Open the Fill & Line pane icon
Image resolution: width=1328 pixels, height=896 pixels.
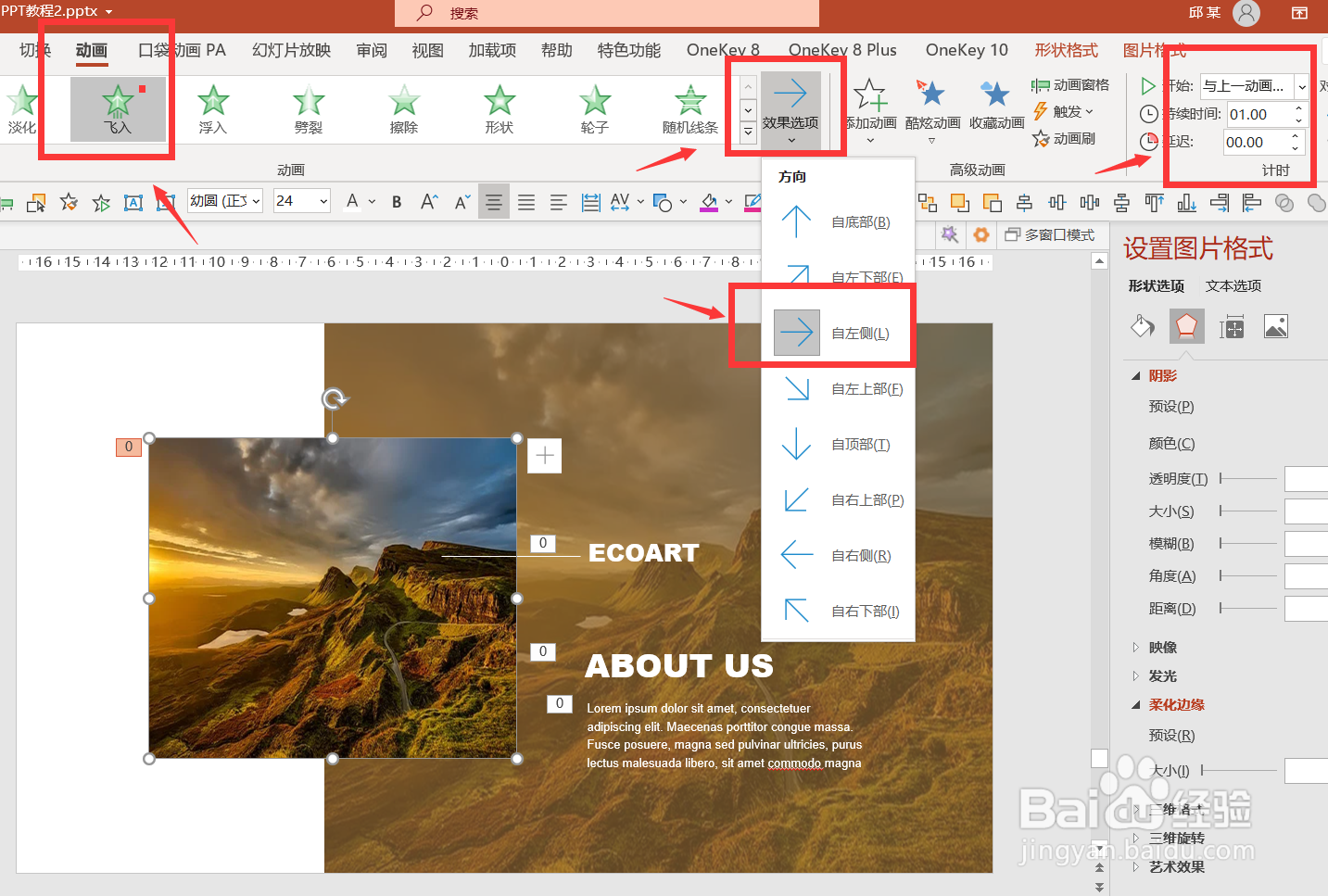1143,326
